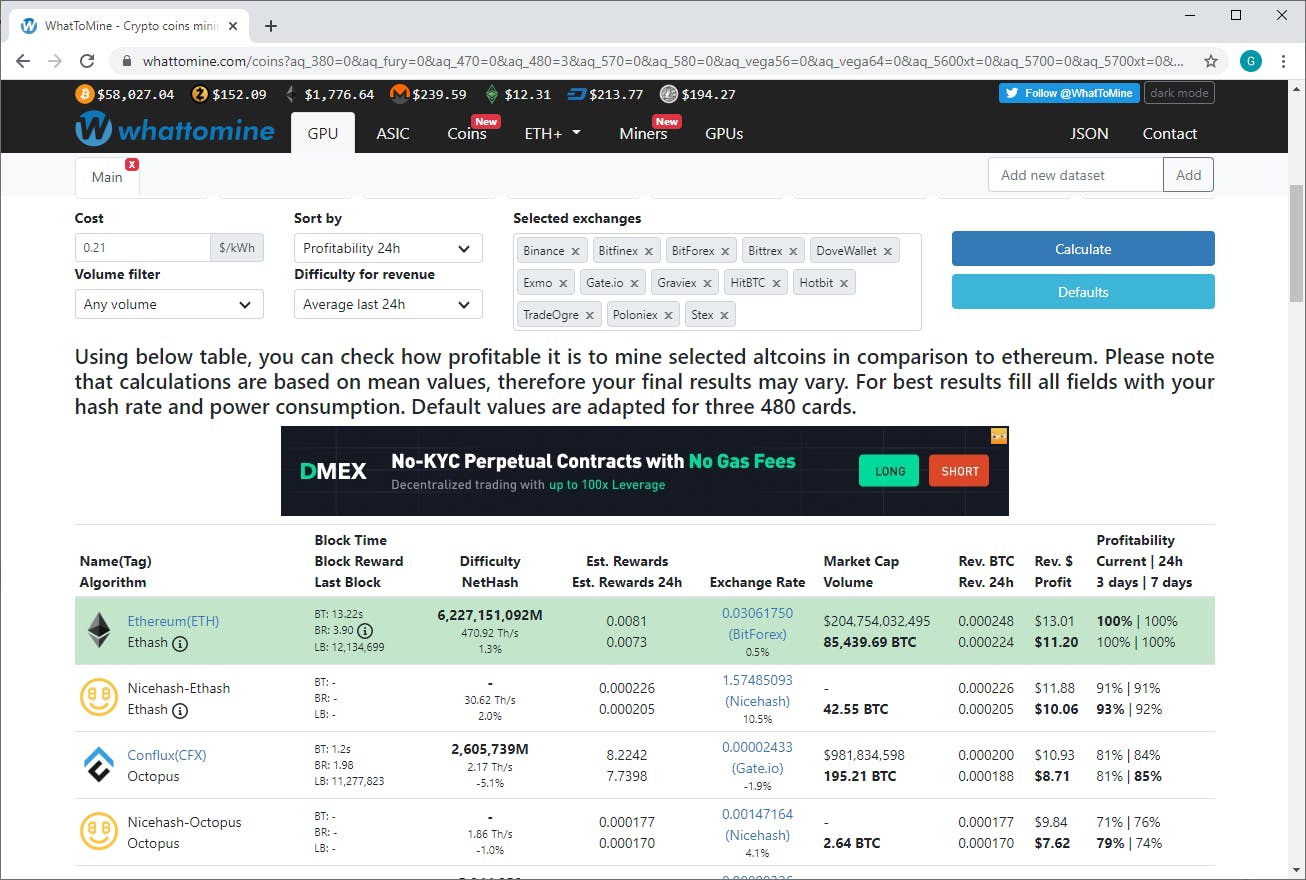Click the WhatToMine logo
Image resolution: width=1306 pixels, height=880 pixels.
click(175, 130)
